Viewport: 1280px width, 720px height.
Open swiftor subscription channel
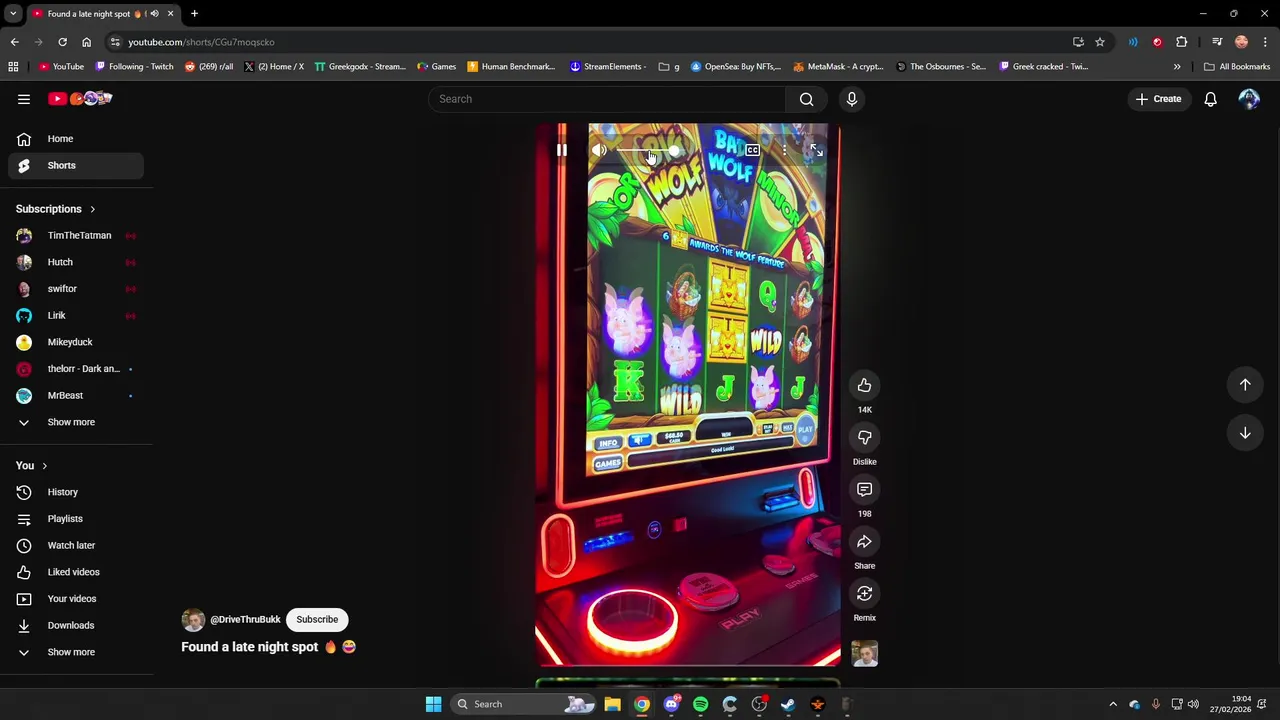click(76, 289)
